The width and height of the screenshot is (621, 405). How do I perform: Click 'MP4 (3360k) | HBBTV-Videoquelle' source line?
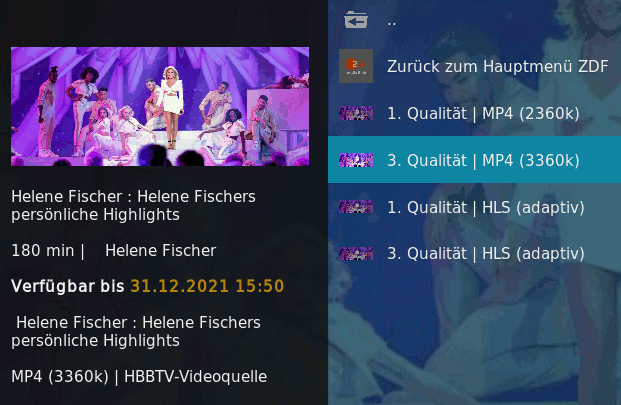pyautogui.click(x=139, y=377)
